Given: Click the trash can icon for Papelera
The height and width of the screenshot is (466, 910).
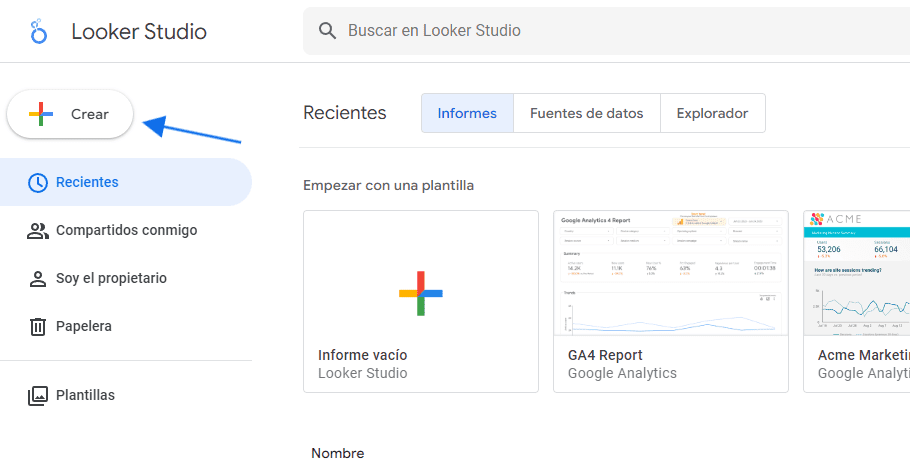Looking at the screenshot, I should point(38,327).
